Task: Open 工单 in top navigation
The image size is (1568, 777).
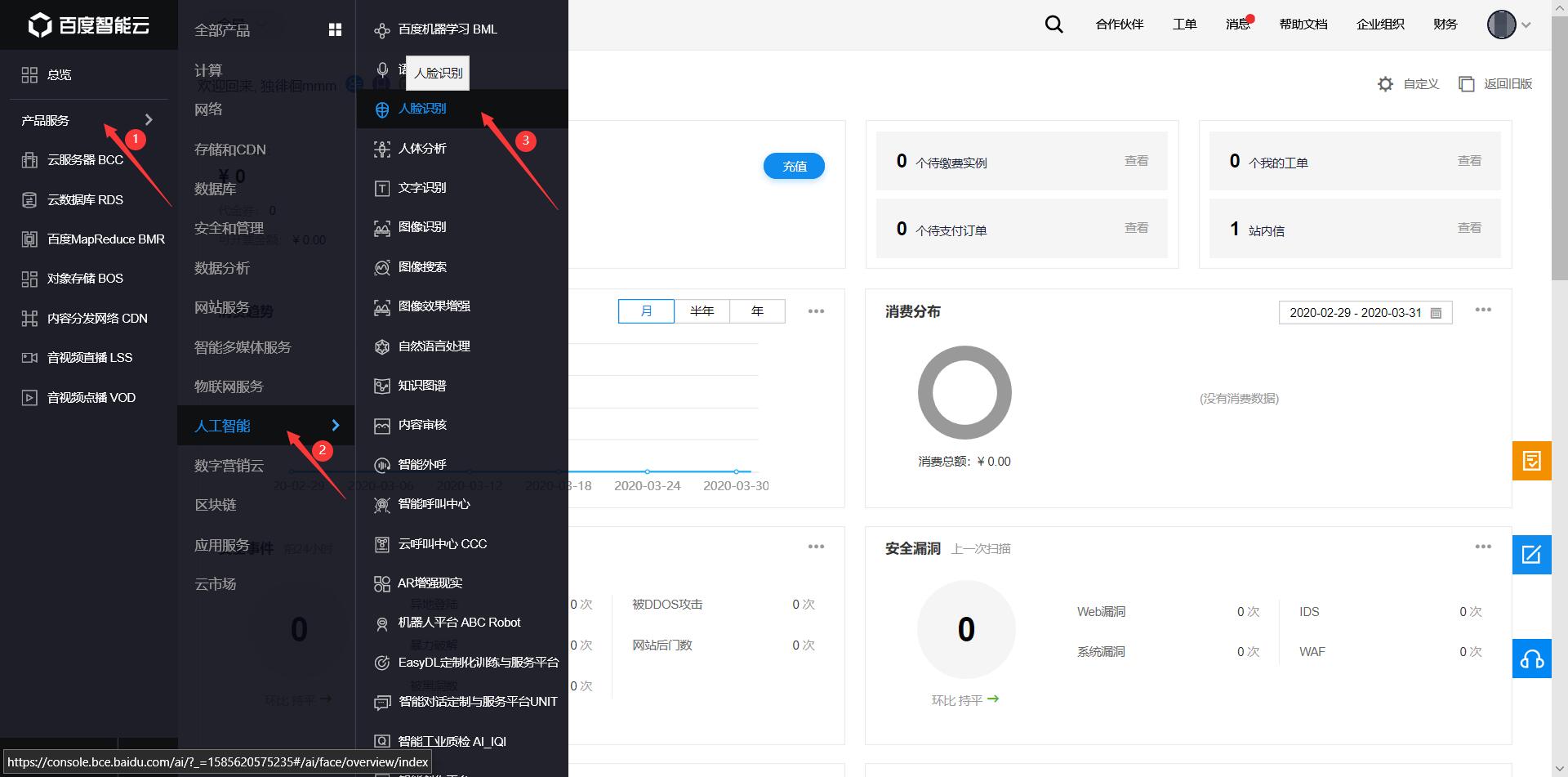Action: (1185, 25)
